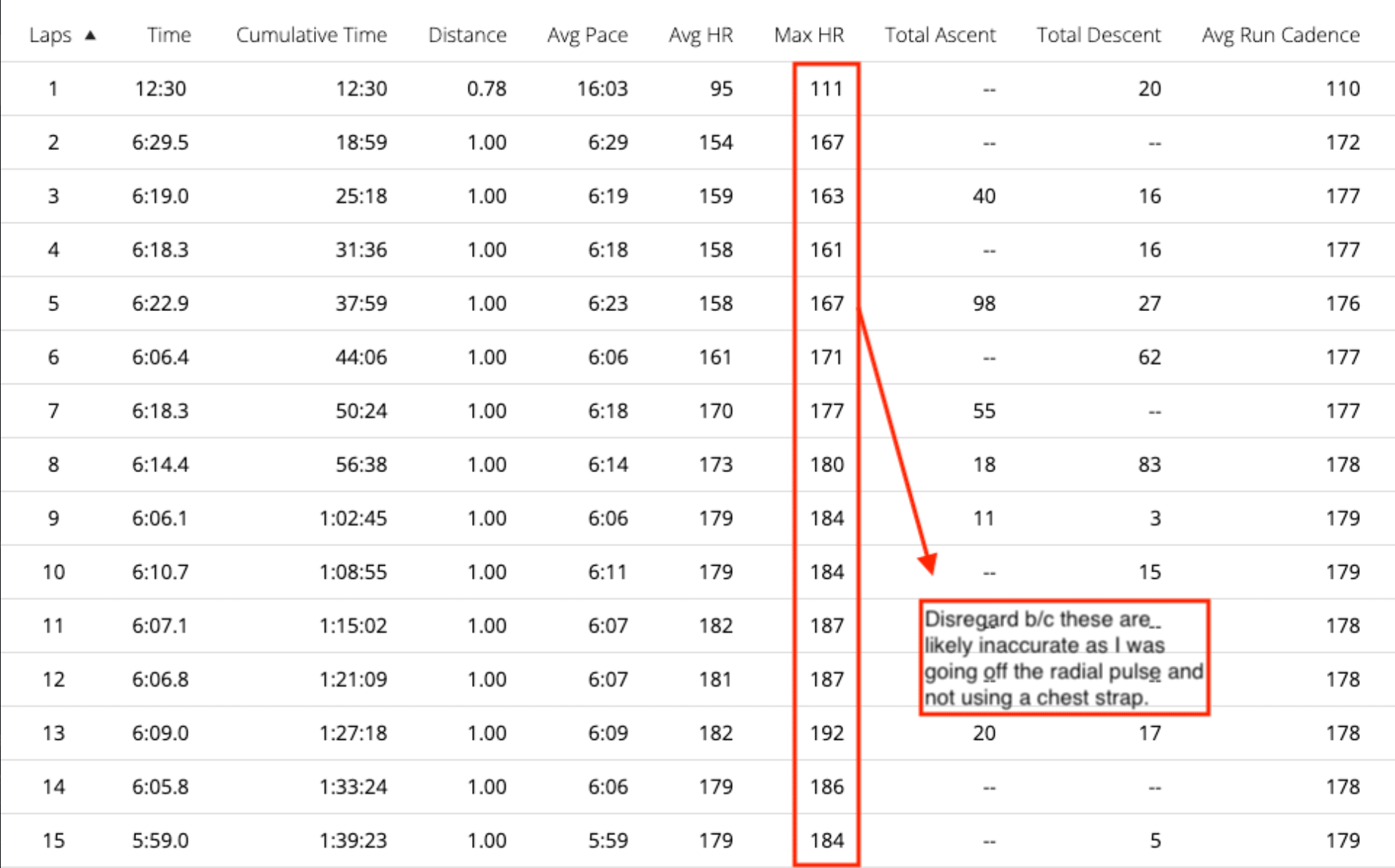The image size is (1395, 868).
Task: Select lap 2 time 6:29.5
Action: 160,142
